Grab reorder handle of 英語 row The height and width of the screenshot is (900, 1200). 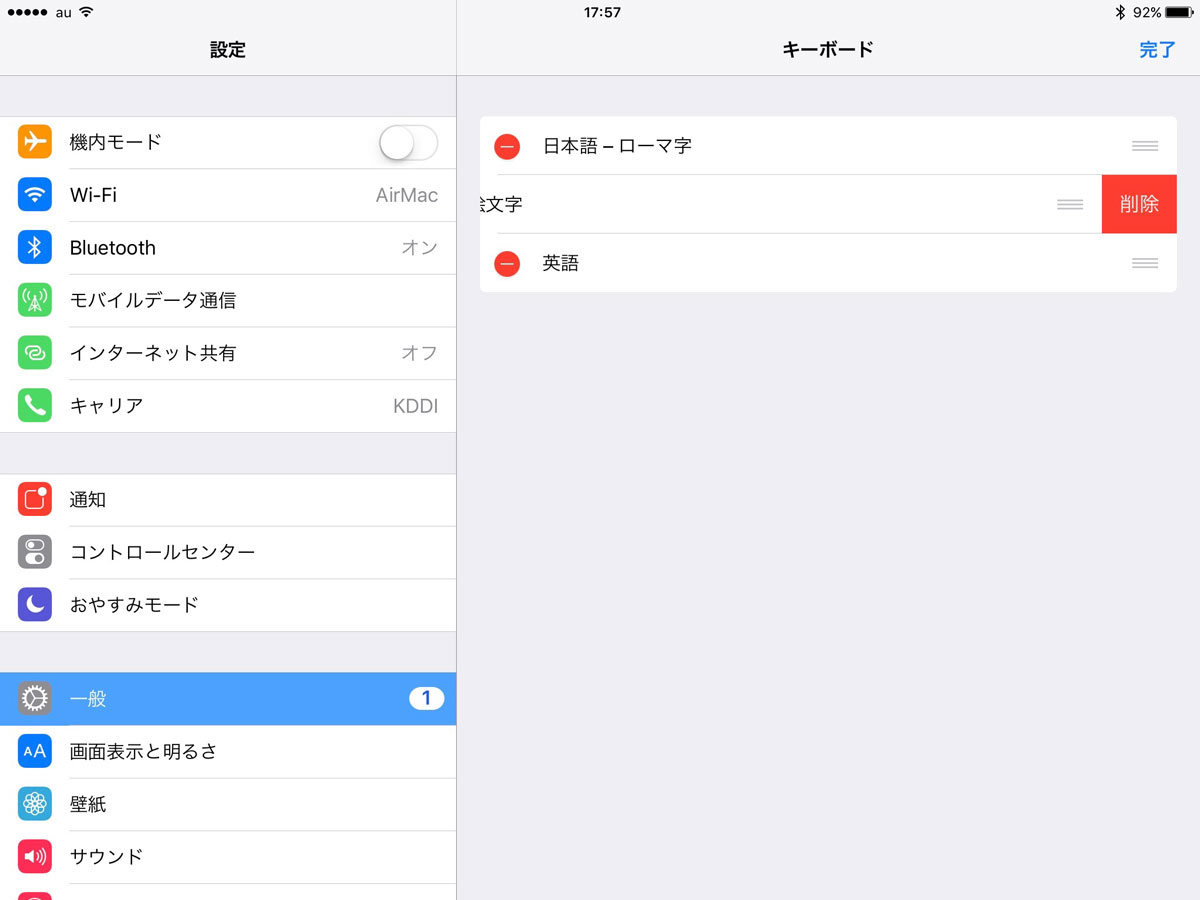point(1145,264)
